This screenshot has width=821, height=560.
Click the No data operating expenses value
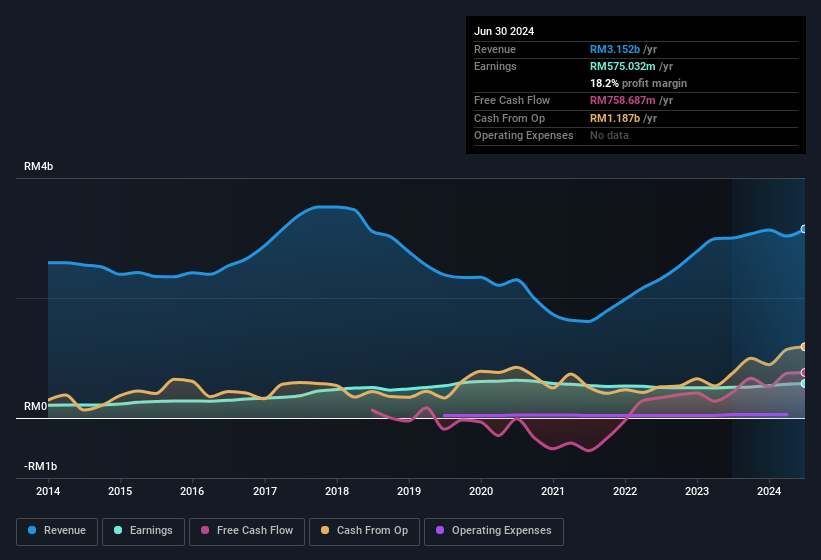pyautogui.click(x=609, y=136)
